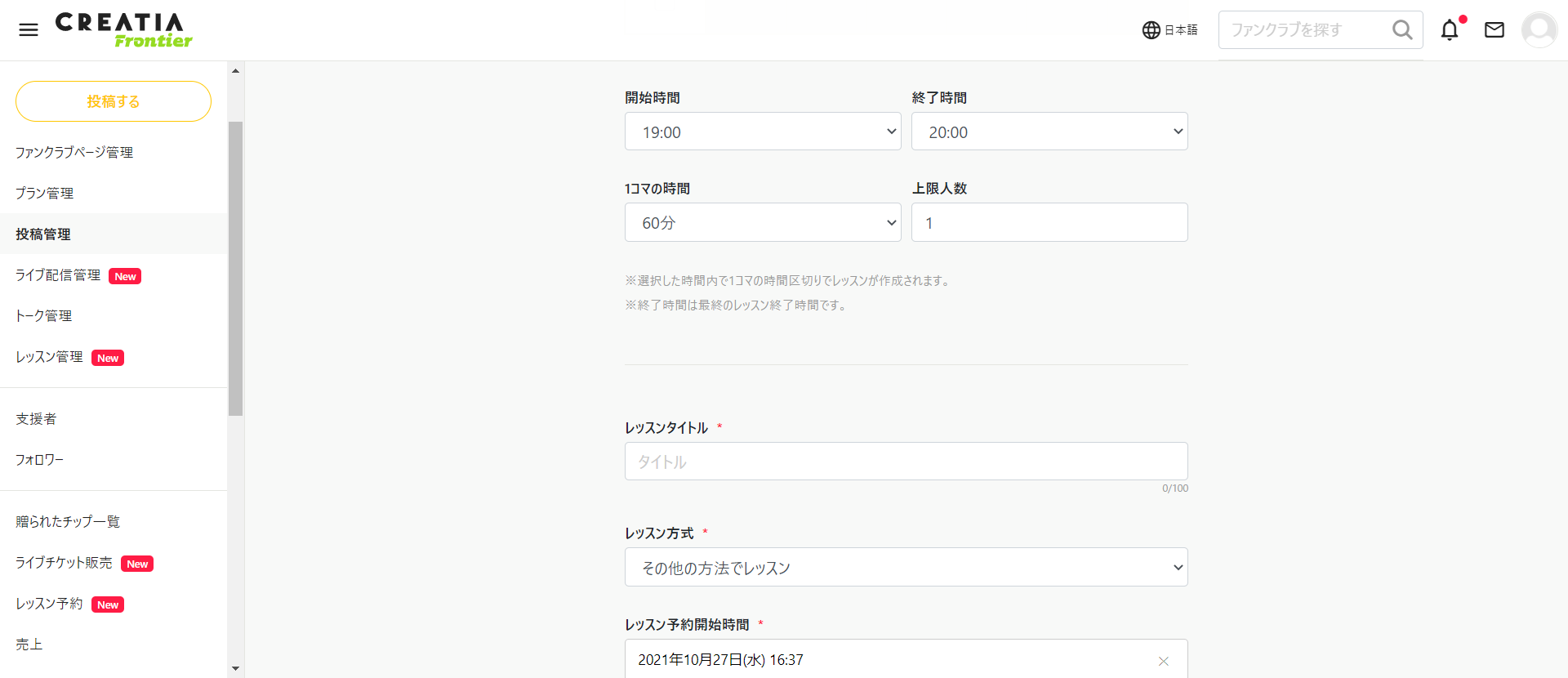Open the messages envelope icon
1568x678 pixels.
pos(1494,30)
